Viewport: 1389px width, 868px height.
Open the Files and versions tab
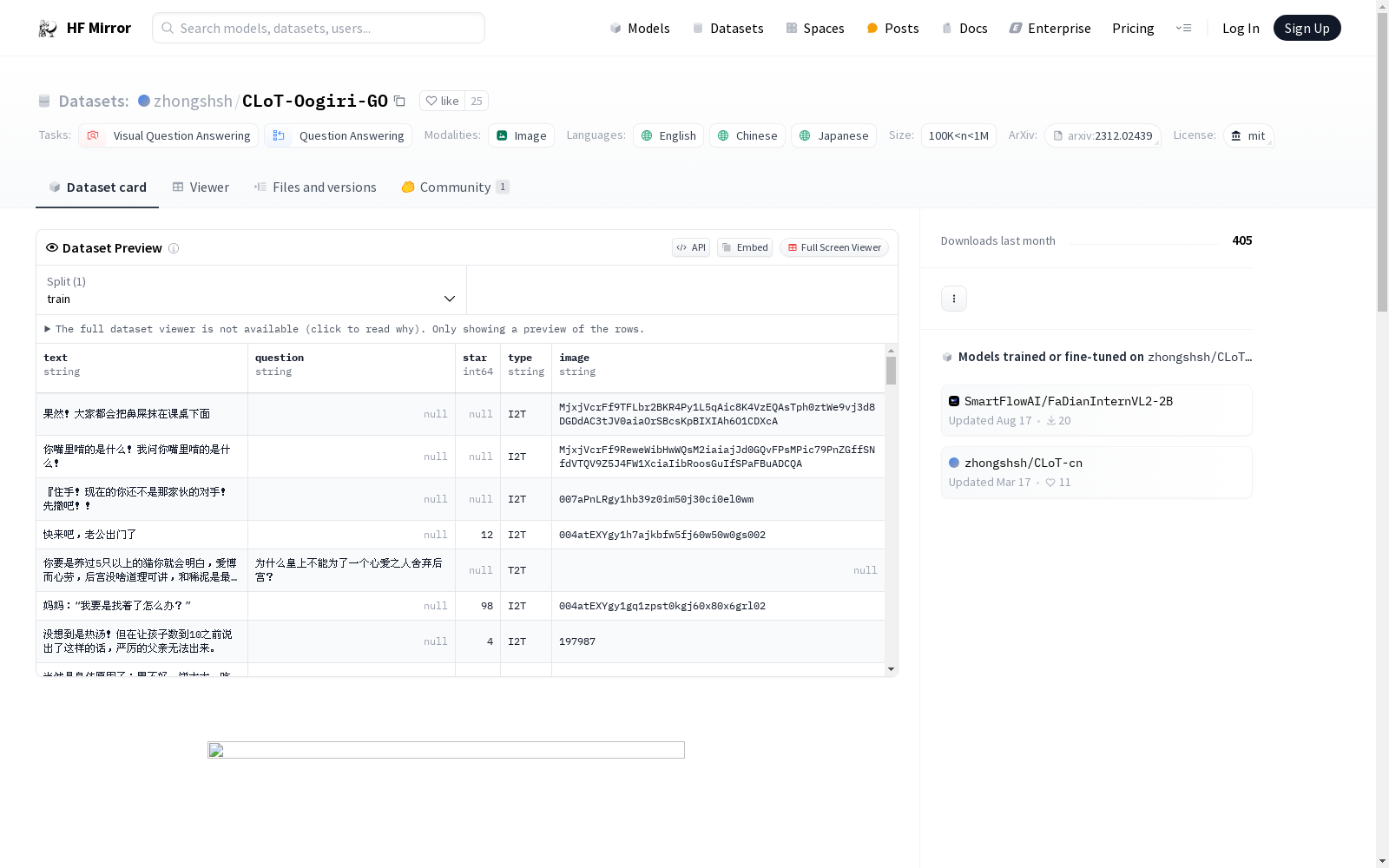[x=315, y=187]
